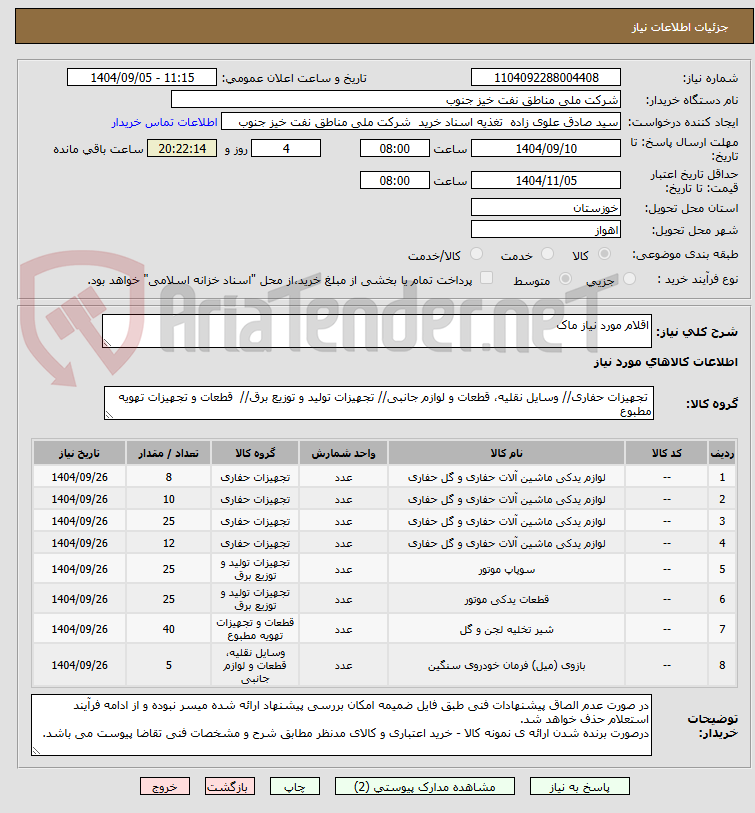The image size is (755, 813).
Task: Click وسایل نقلیه، قطعات و لوازم جانبی cell
Action: pos(255,665)
